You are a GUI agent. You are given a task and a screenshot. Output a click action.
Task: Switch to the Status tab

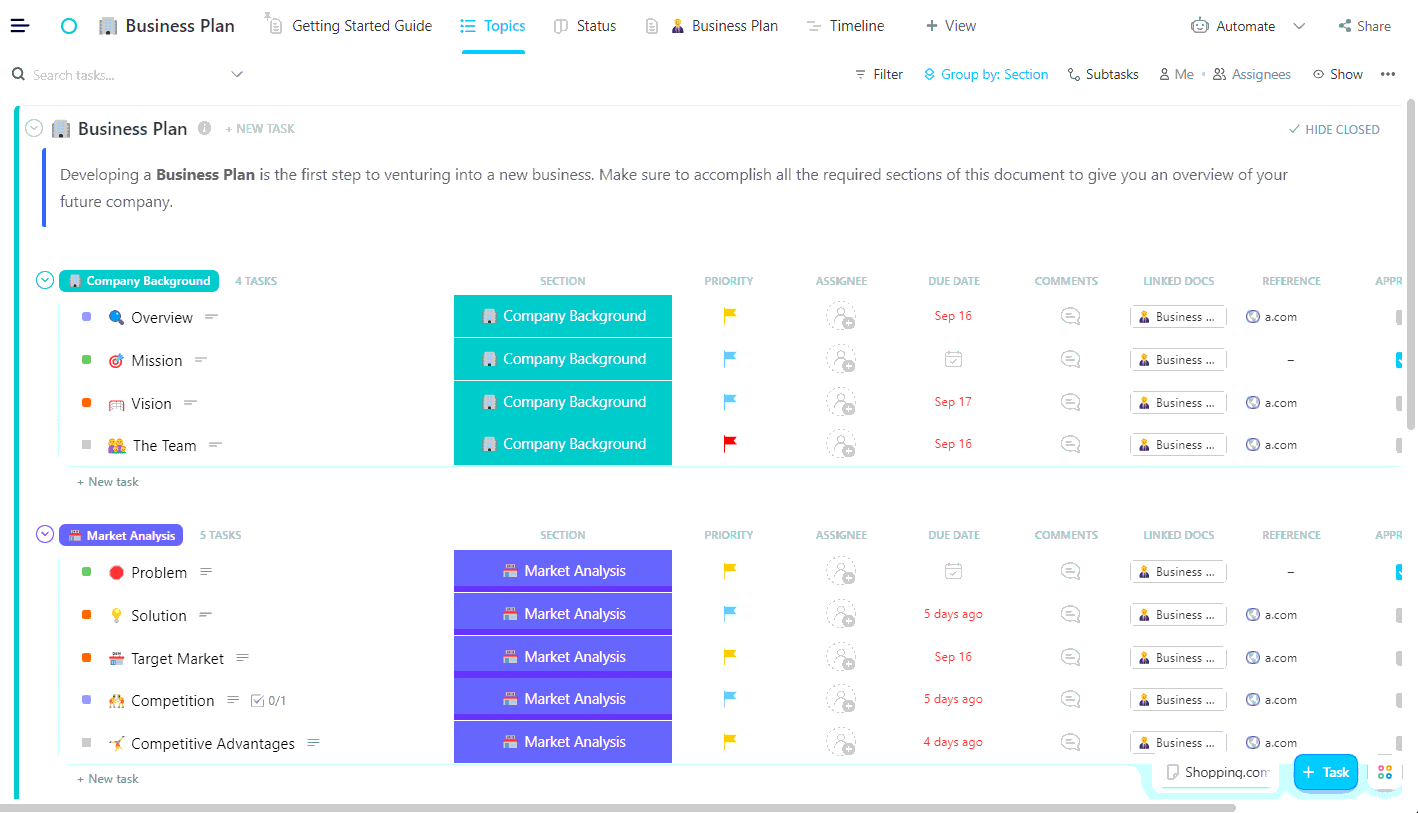[585, 26]
